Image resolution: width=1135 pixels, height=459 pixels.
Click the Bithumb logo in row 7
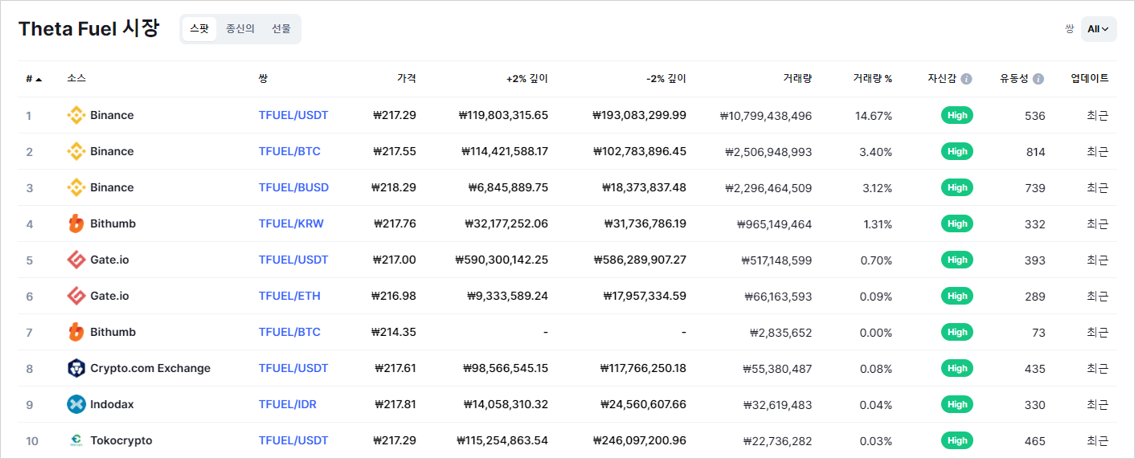[76, 332]
